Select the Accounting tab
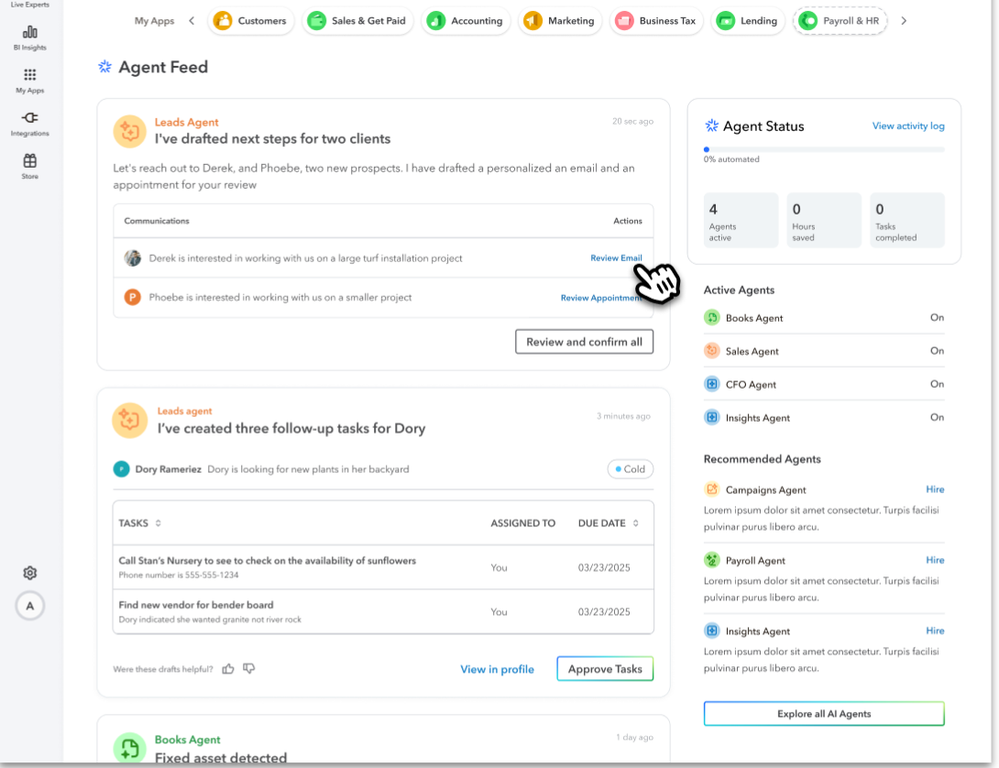Screen dimensions: 999x768 [x=465, y=20]
